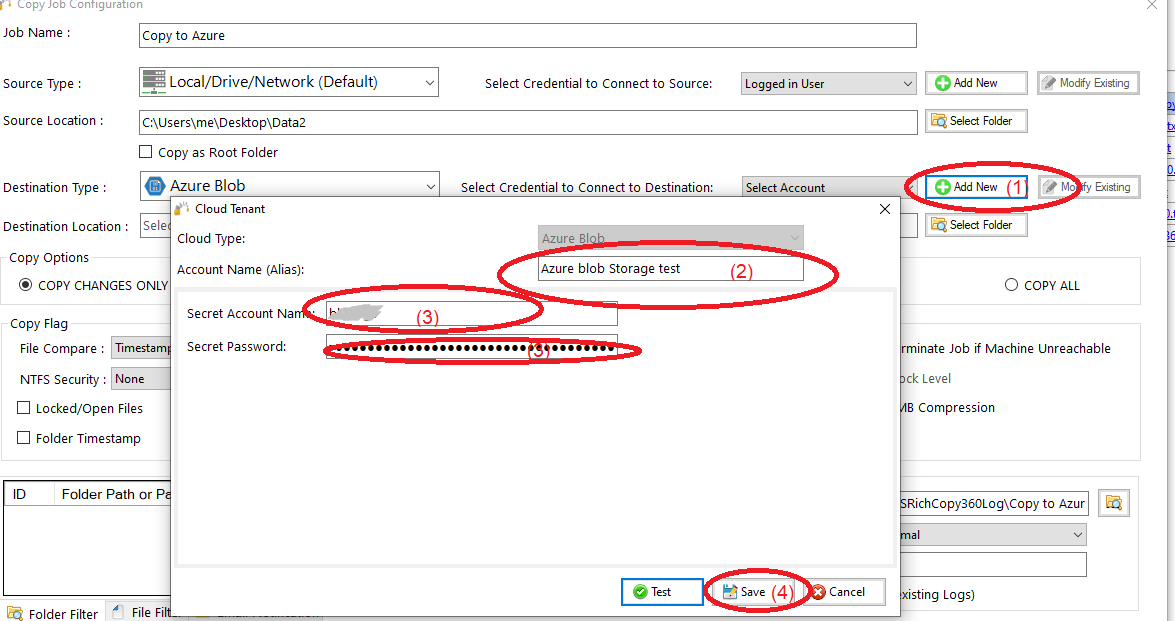Open the Folder Filter tab

(53, 614)
